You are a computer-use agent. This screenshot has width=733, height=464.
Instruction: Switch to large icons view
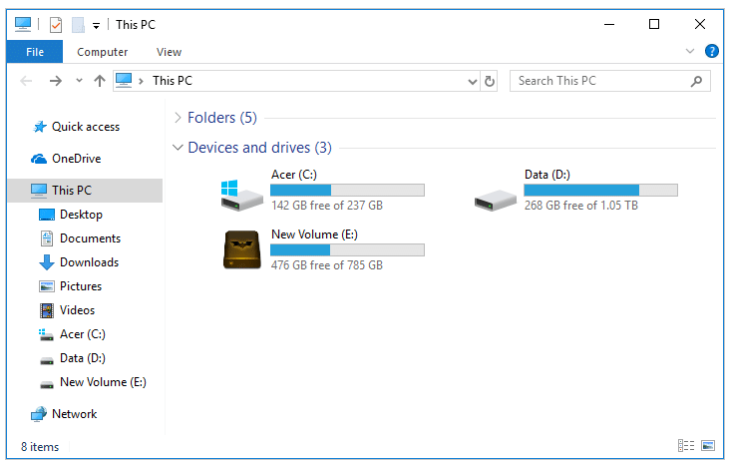[708, 446]
